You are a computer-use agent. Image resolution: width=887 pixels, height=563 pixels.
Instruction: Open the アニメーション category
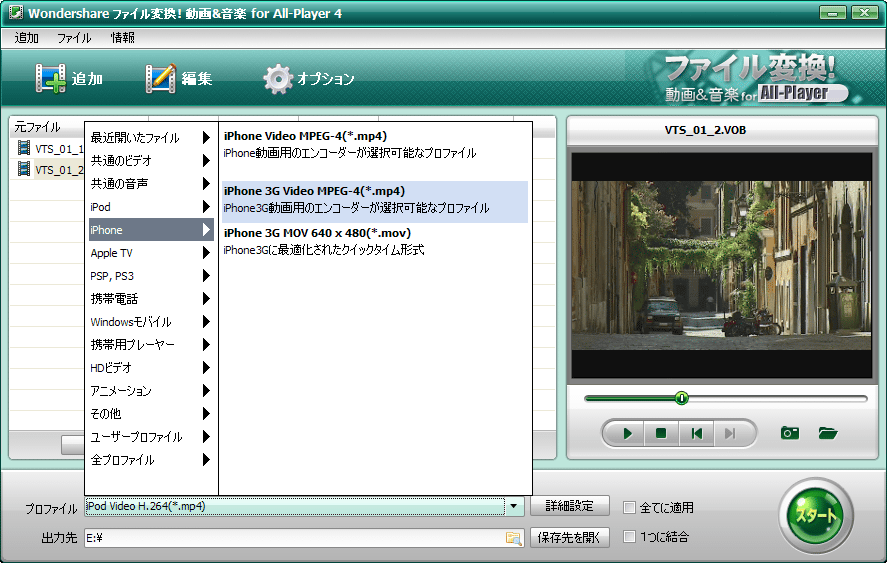coord(150,391)
